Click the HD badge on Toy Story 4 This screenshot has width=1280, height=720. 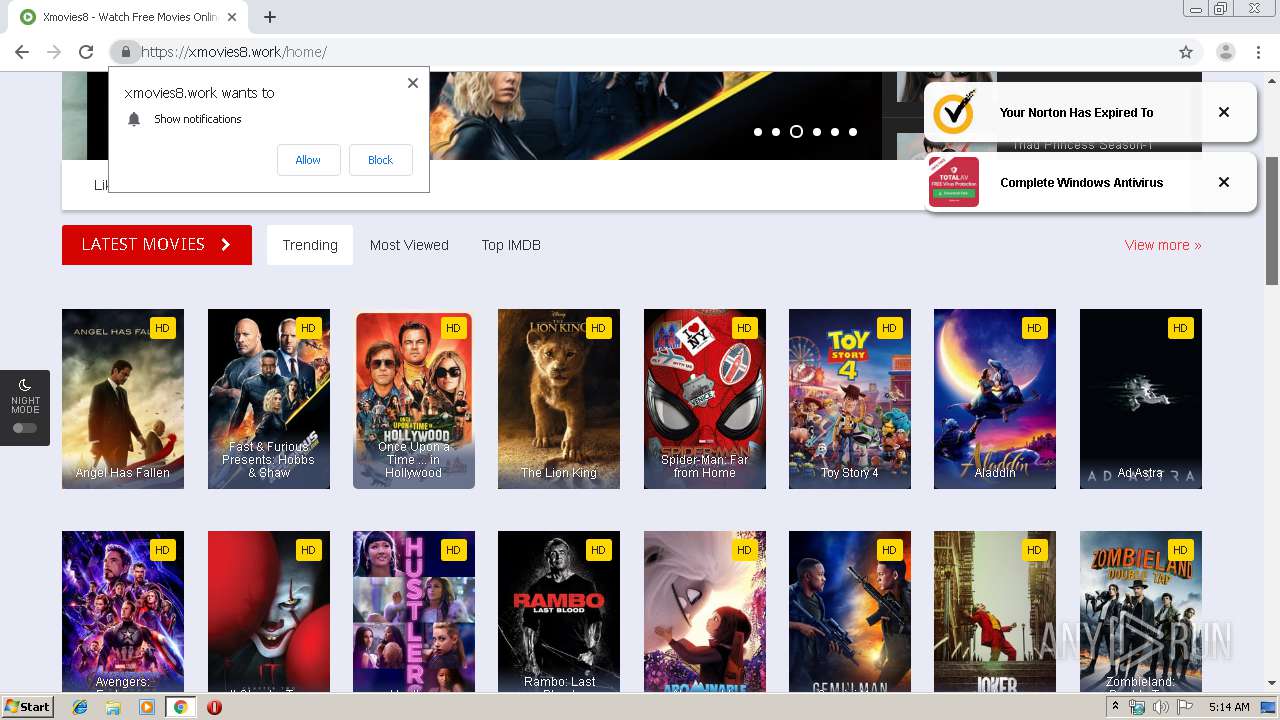point(889,328)
